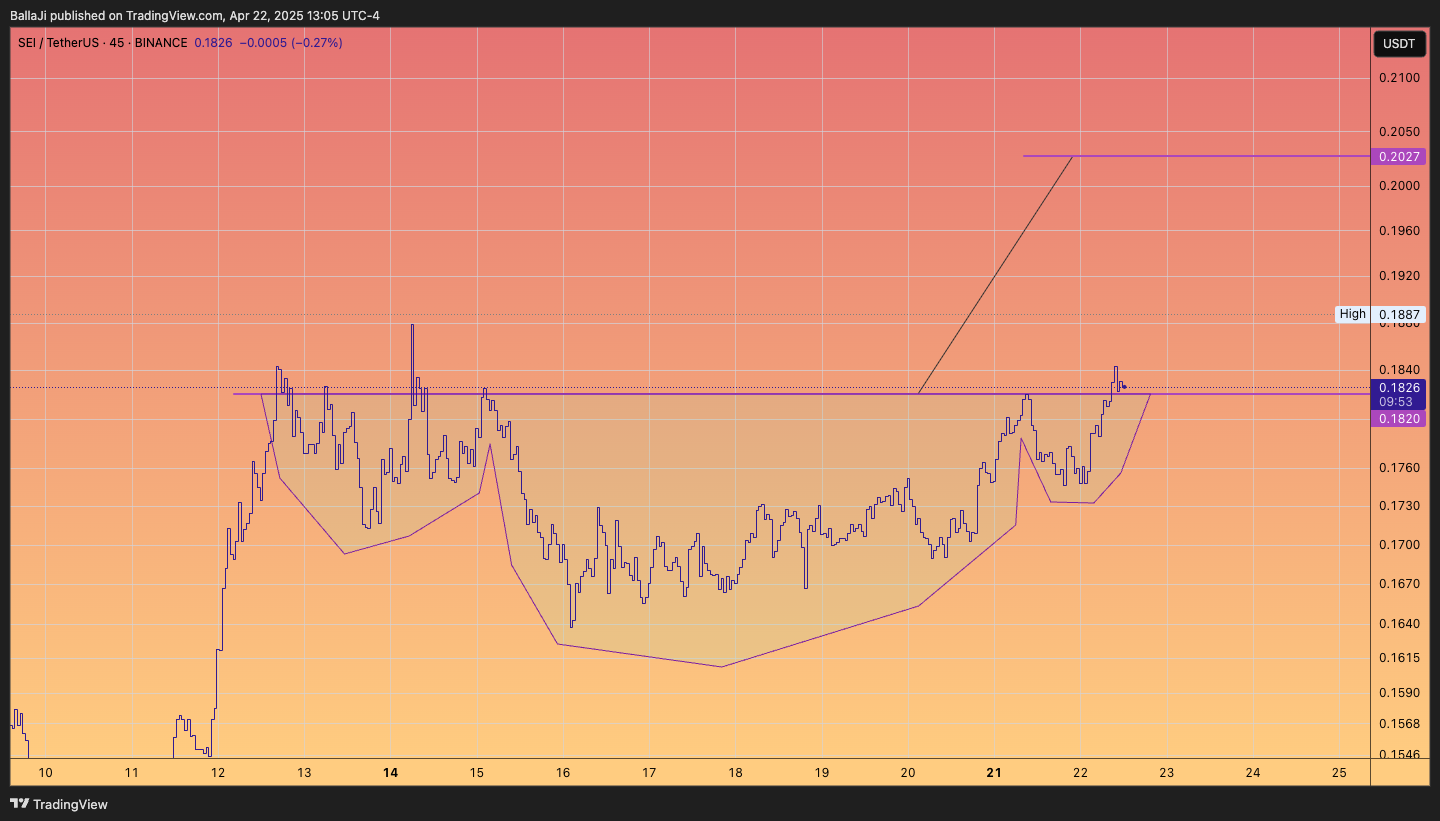Click date 20 on the time axis

(x=908, y=772)
